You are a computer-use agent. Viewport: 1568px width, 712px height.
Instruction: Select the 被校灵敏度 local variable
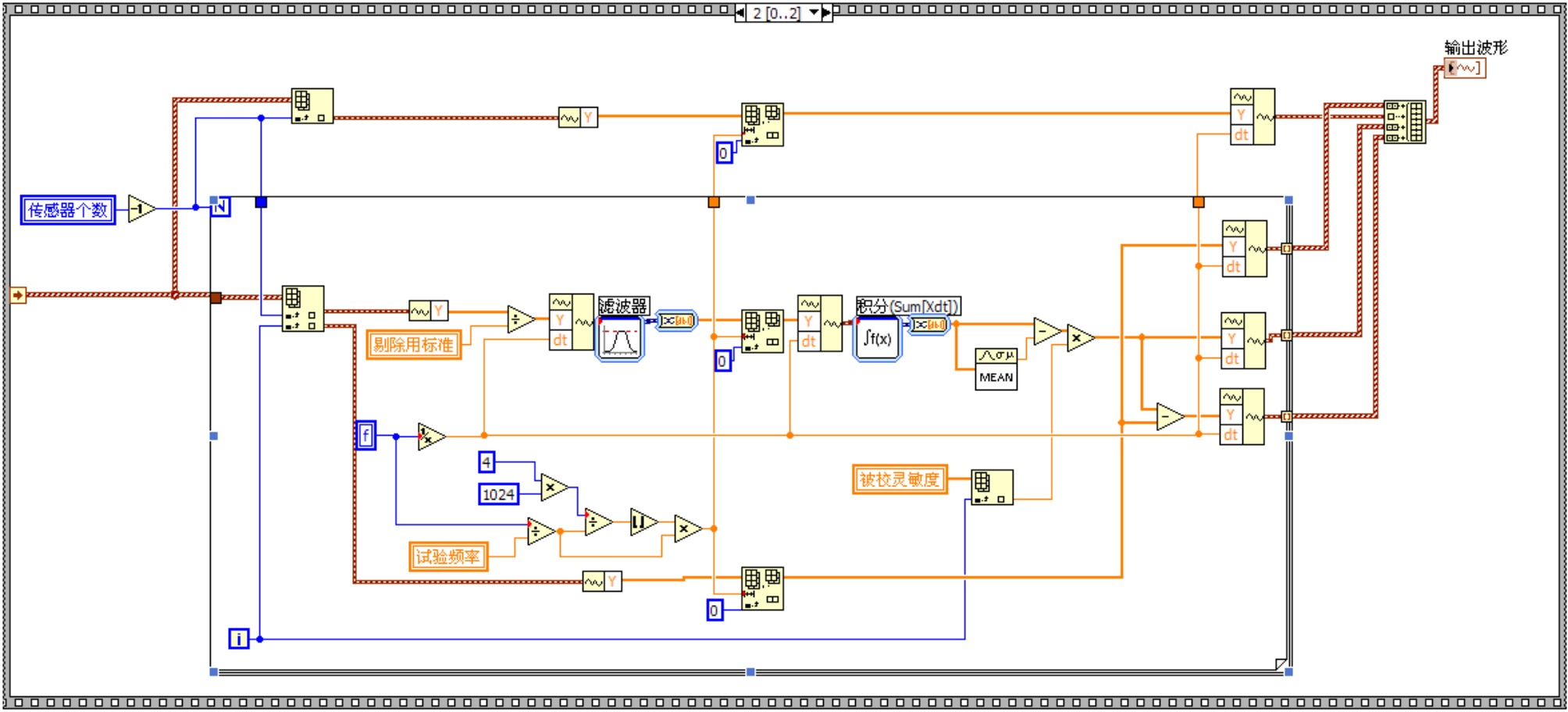click(899, 479)
